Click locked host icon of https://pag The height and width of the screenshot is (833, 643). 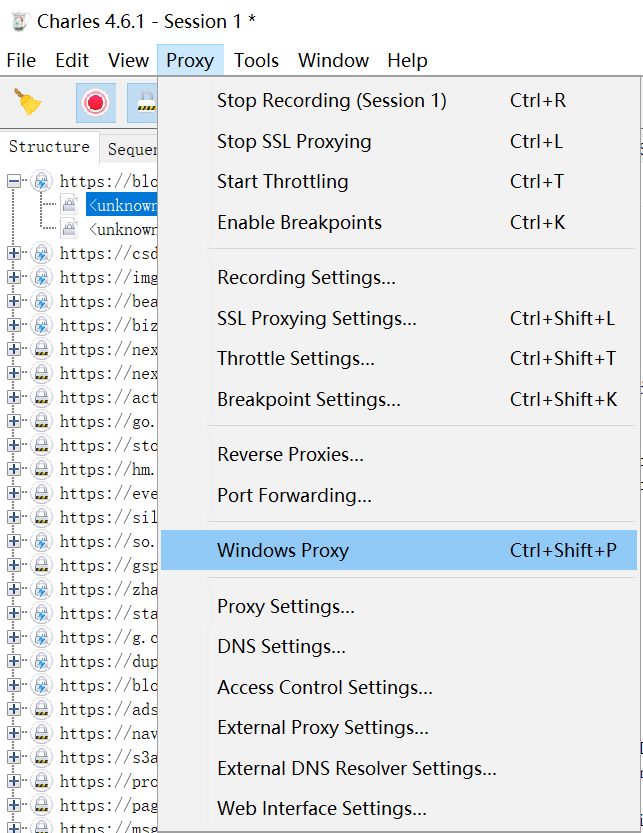tap(41, 805)
